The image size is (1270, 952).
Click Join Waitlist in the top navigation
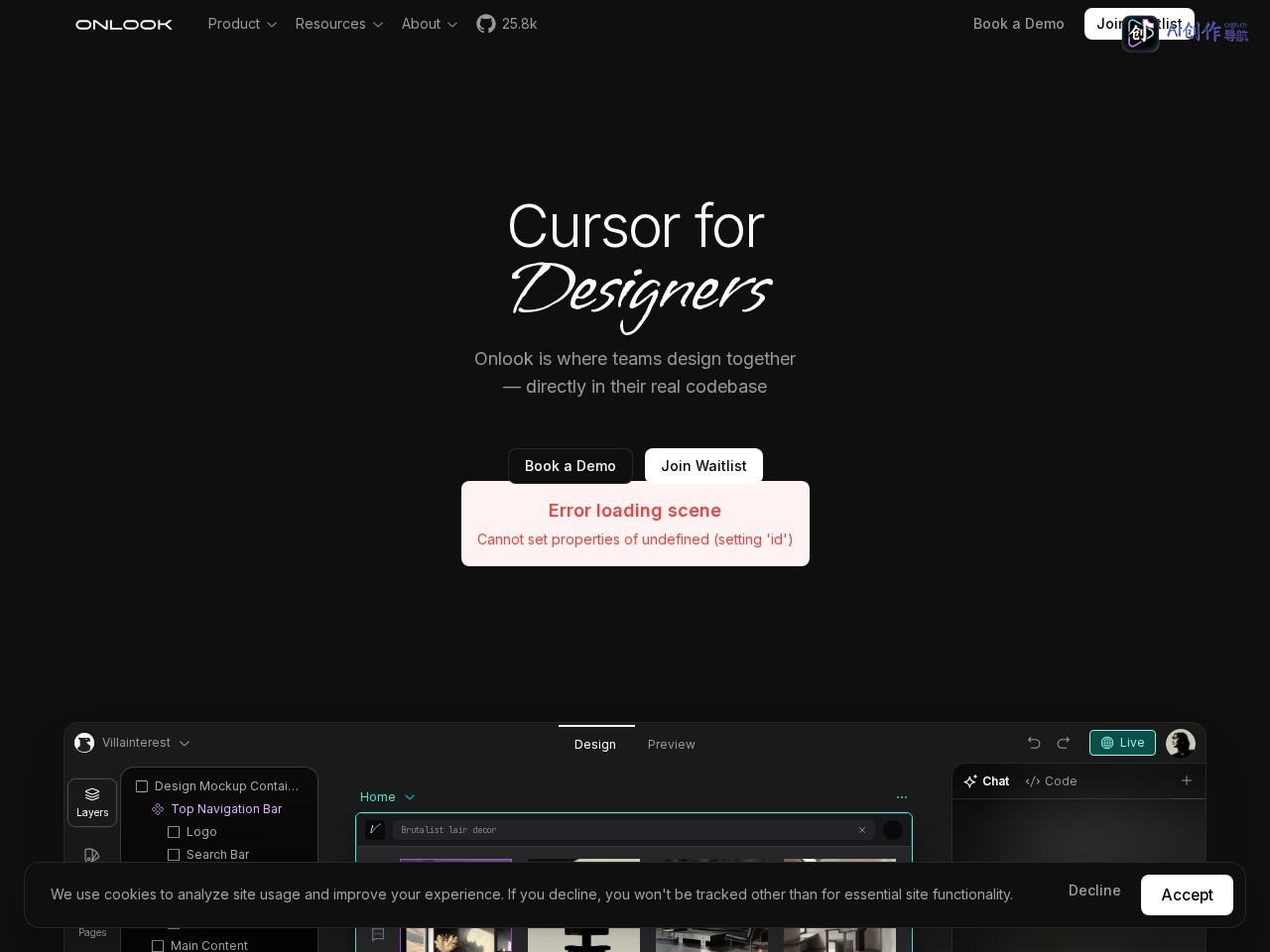1139,24
